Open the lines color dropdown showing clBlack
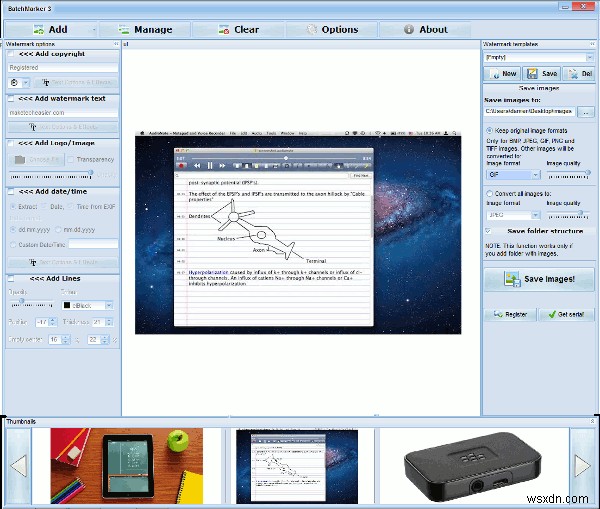This screenshot has width=600, height=509. [x=109, y=305]
